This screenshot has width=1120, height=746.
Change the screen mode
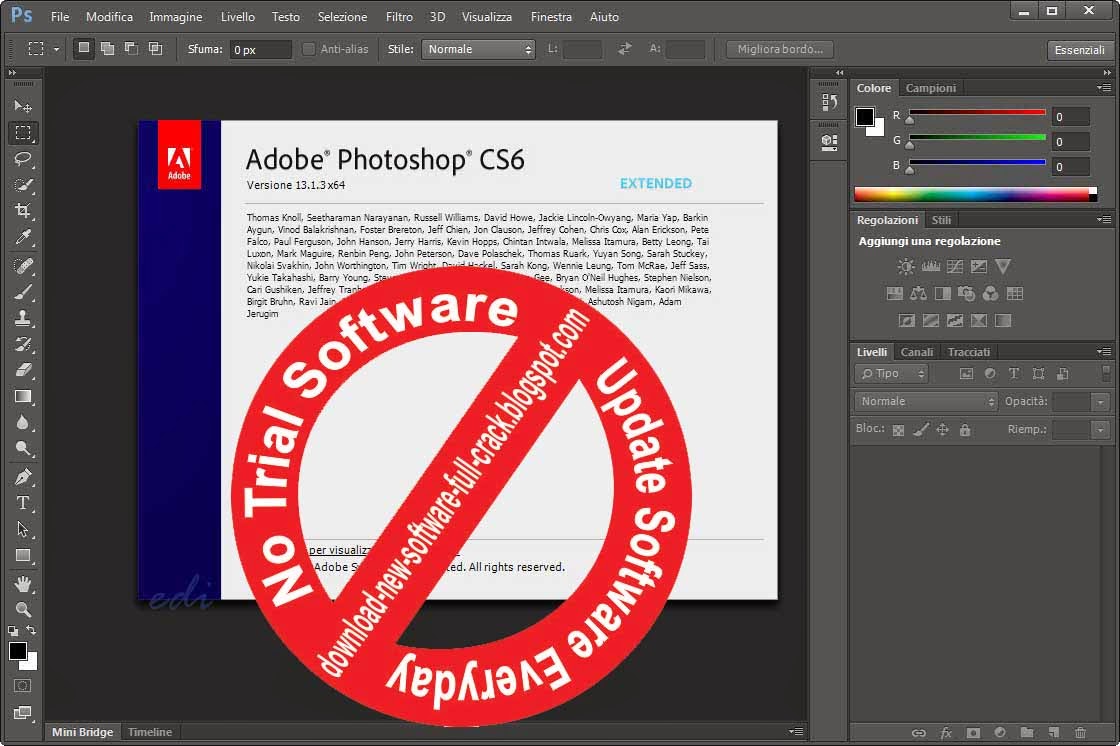click(x=23, y=712)
